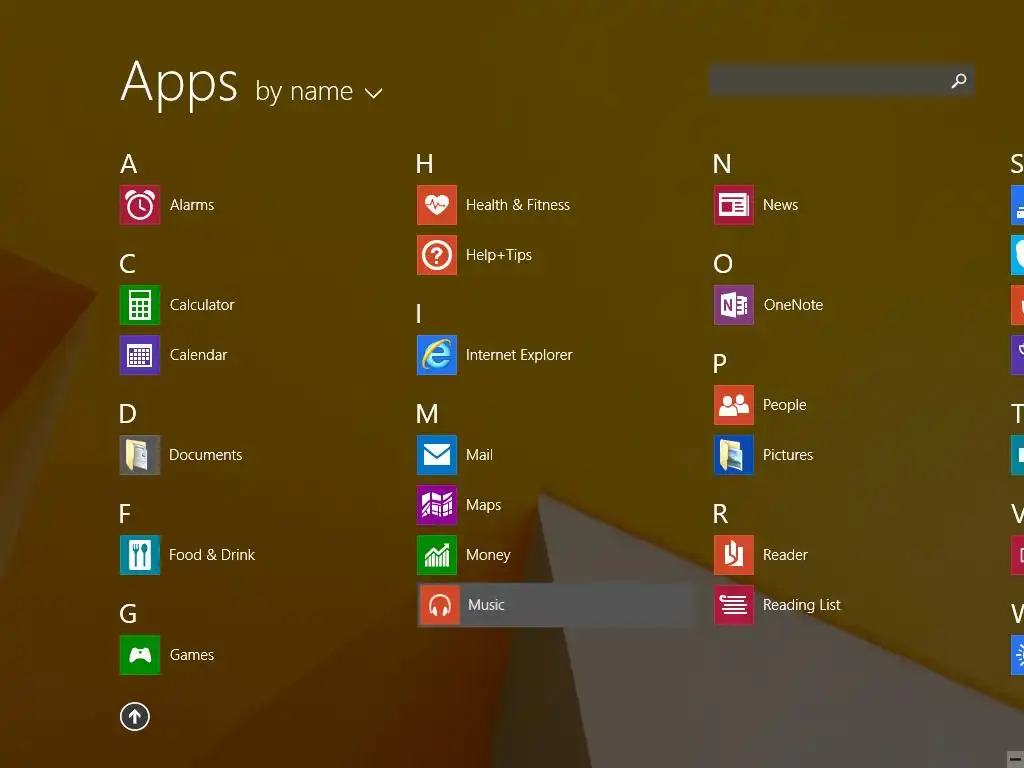The height and width of the screenshot is (768, 1024).
Task: Click the 'Games' label
Action: tap(192, 655)
